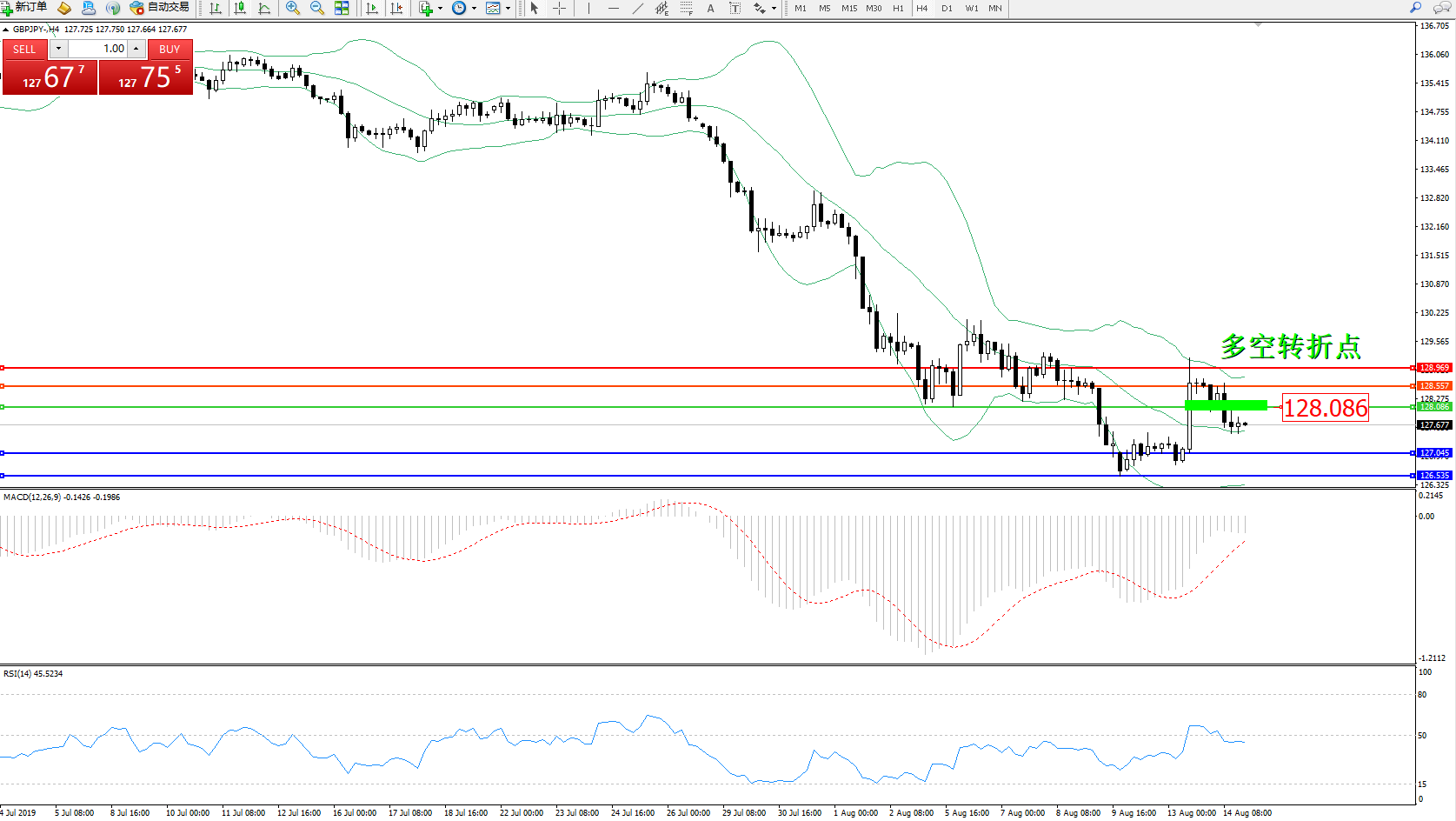Increase lot volume with up arrow
1456x821 pixels.
pyautogui.click(x=136, y=49)
